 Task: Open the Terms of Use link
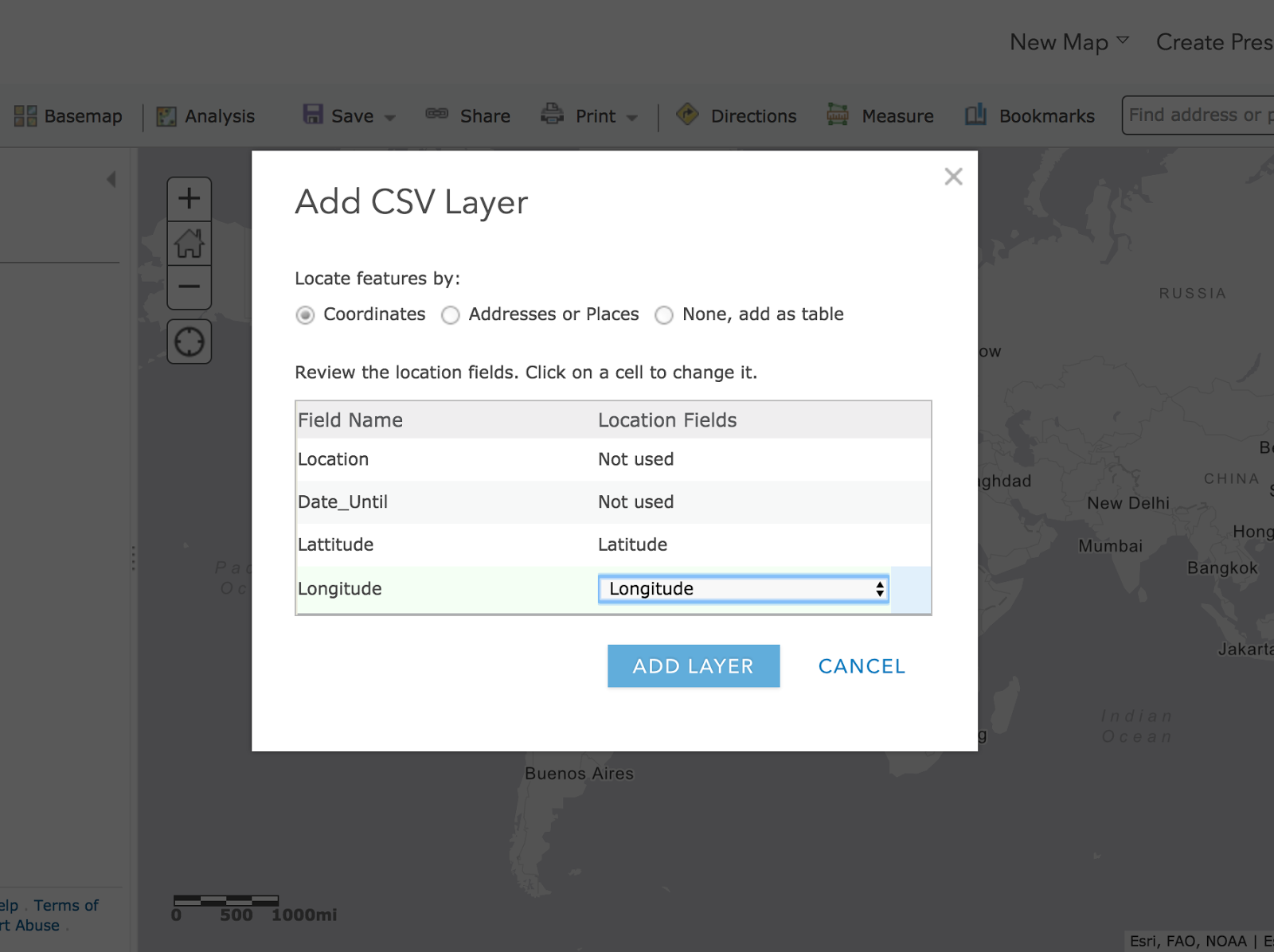click(x=66, y=906)
